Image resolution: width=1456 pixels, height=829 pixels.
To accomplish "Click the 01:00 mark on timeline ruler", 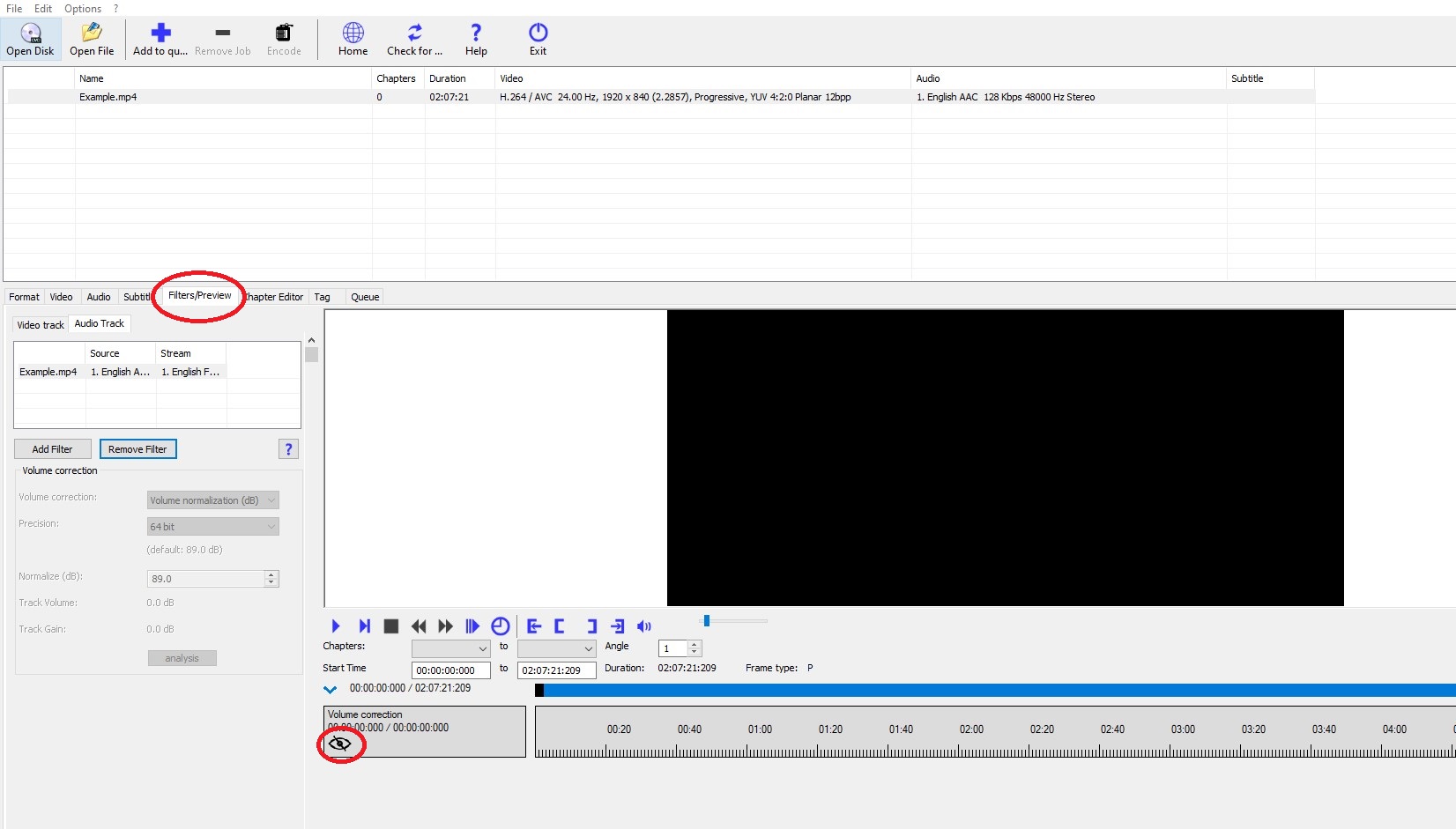I will pos(760,729).
